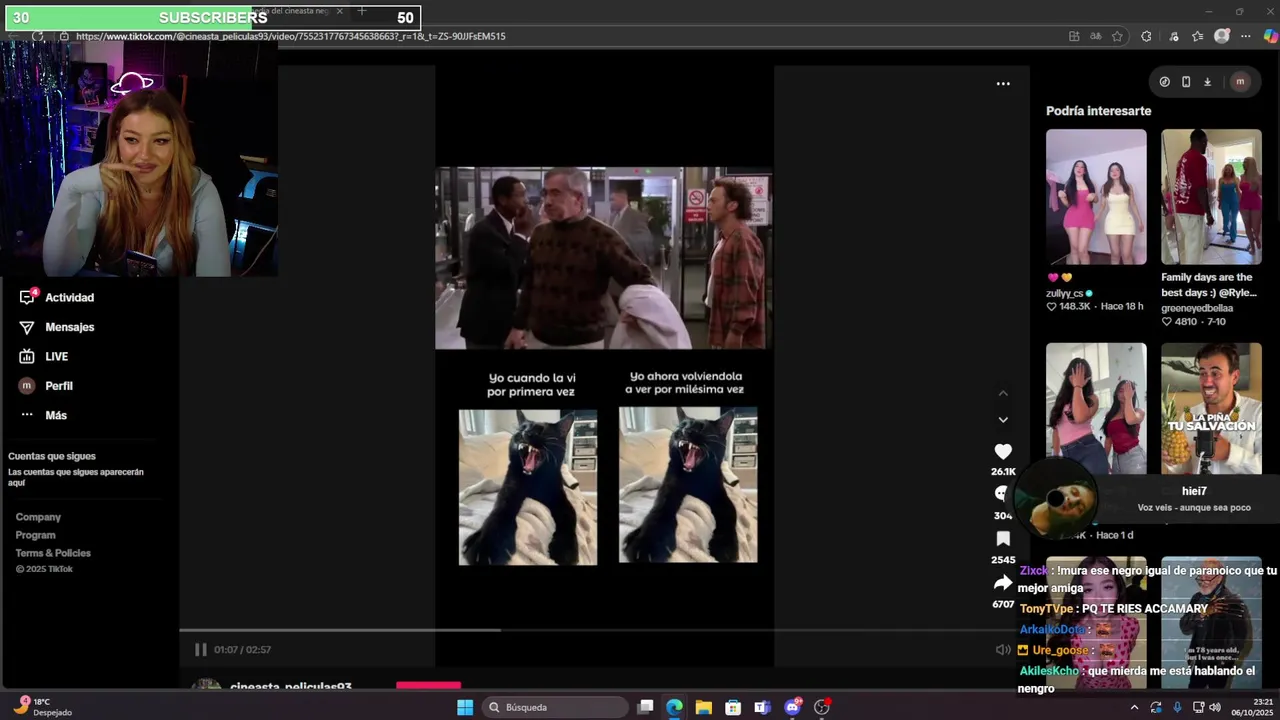
Task: Click the microphone icon in system tray
Action: tap(1177, 707)
